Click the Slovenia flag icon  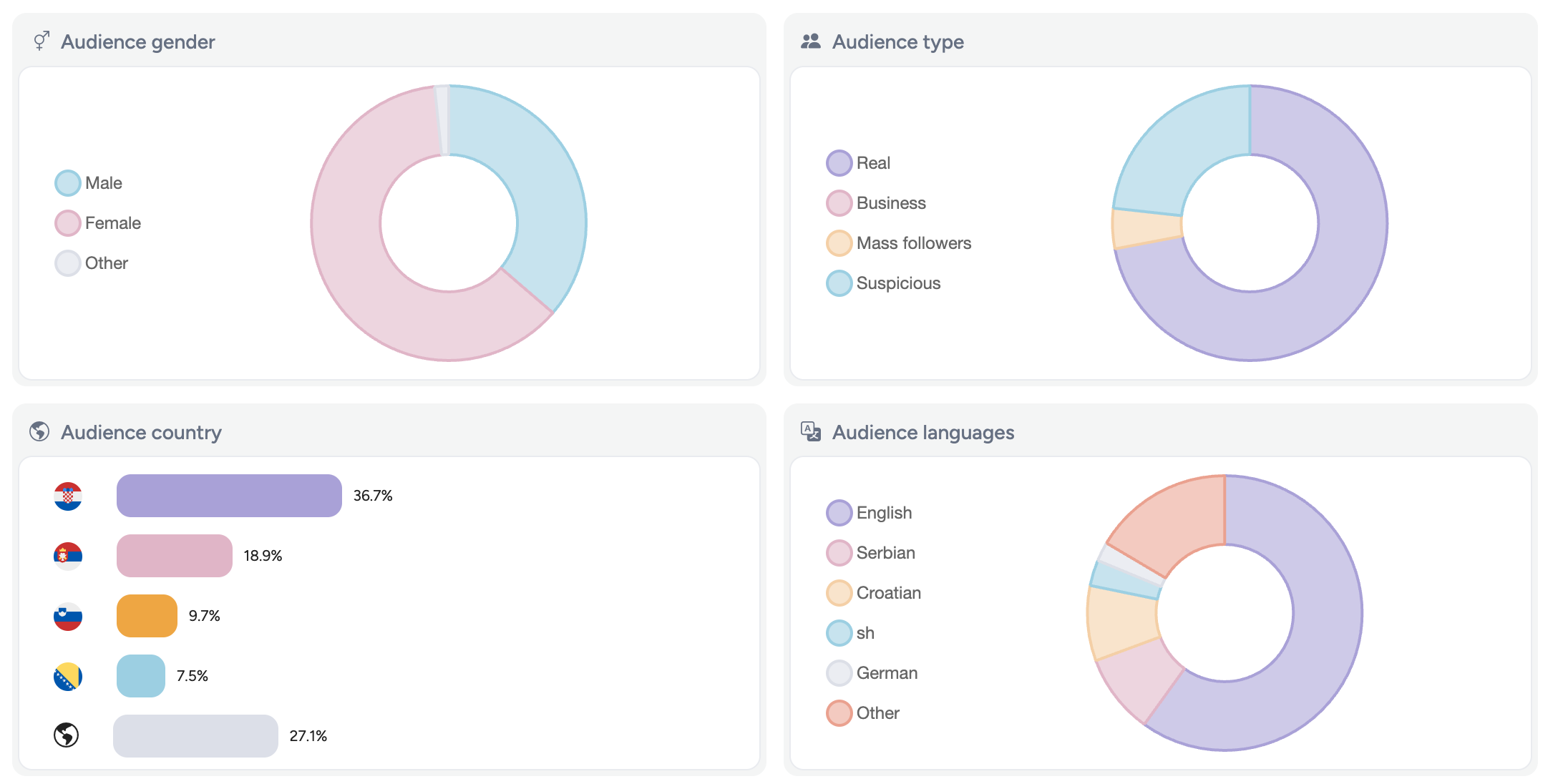pos(68,616)
